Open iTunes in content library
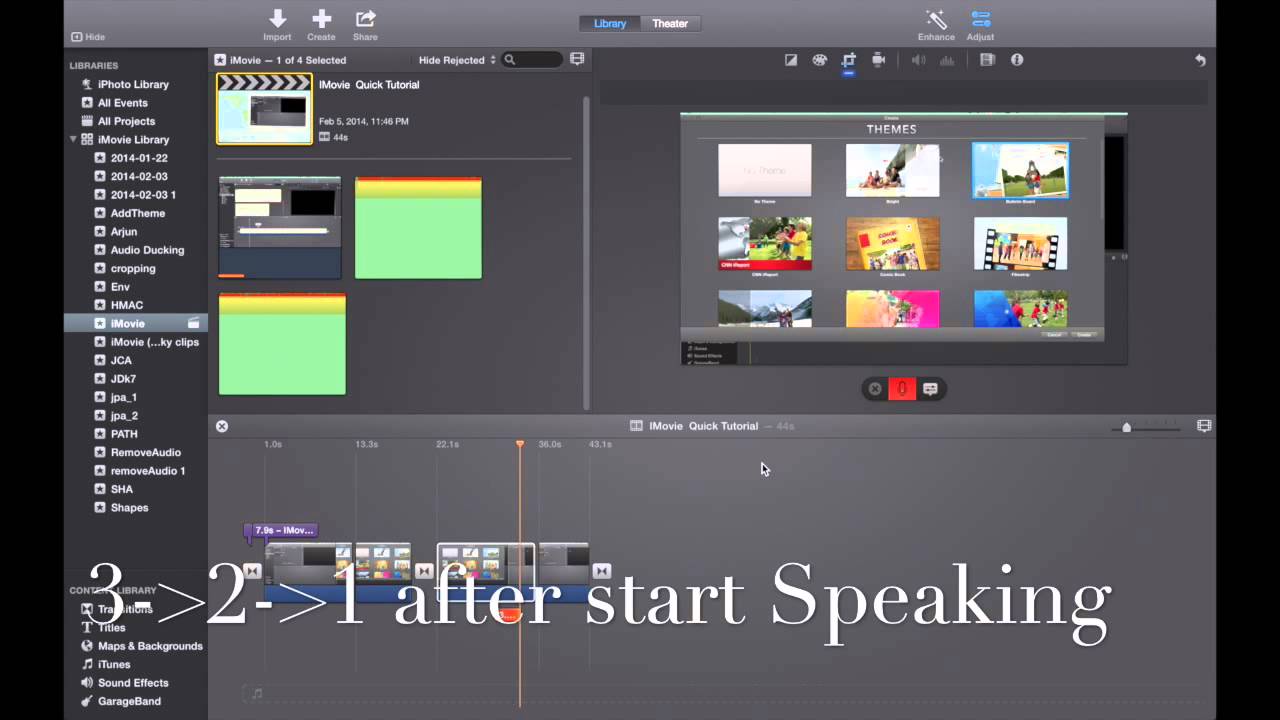The width and height of the screenshot is (1280, 720). pyautogui.click(x=114, y=664)
